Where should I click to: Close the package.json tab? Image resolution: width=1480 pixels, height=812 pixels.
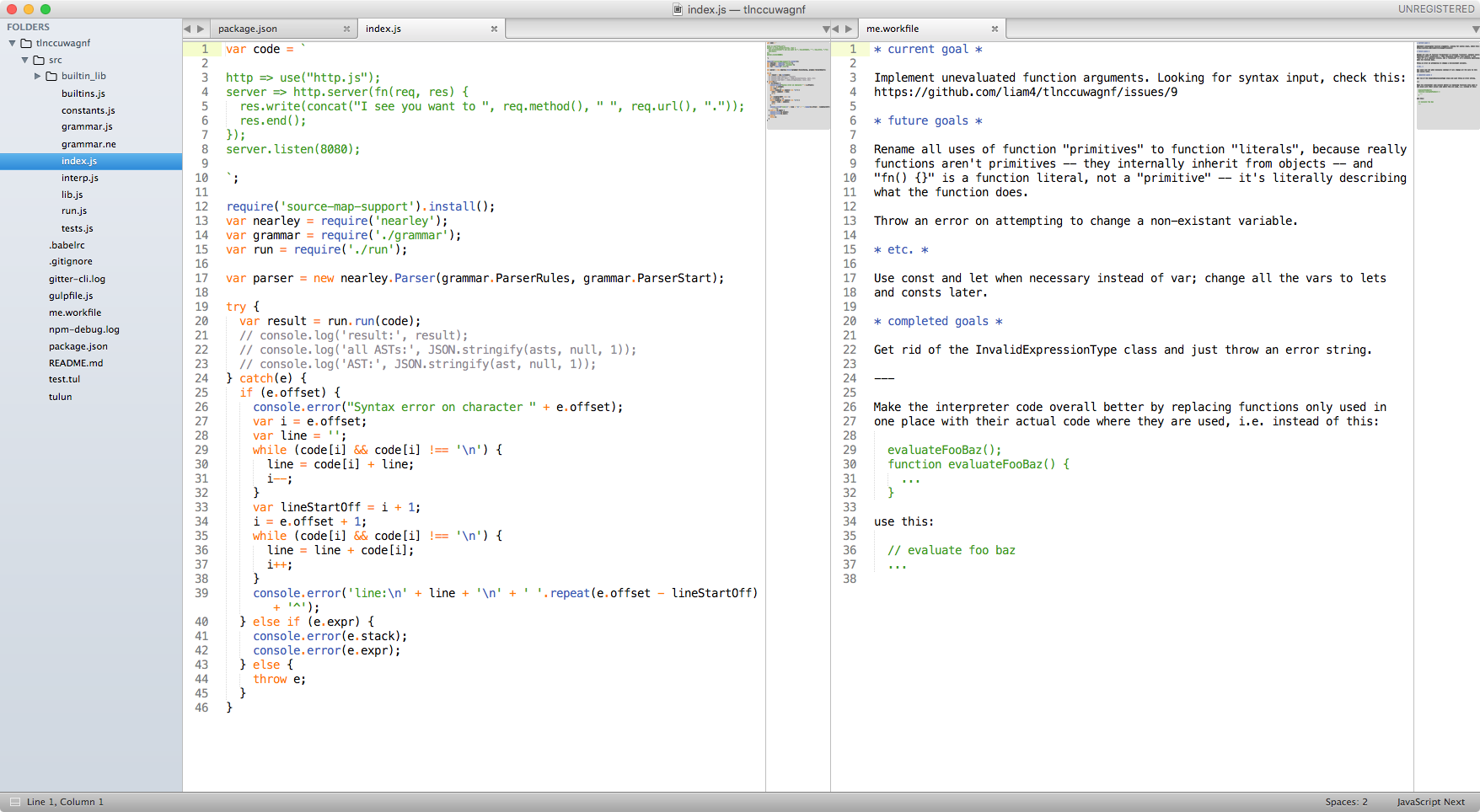point(346,29)
